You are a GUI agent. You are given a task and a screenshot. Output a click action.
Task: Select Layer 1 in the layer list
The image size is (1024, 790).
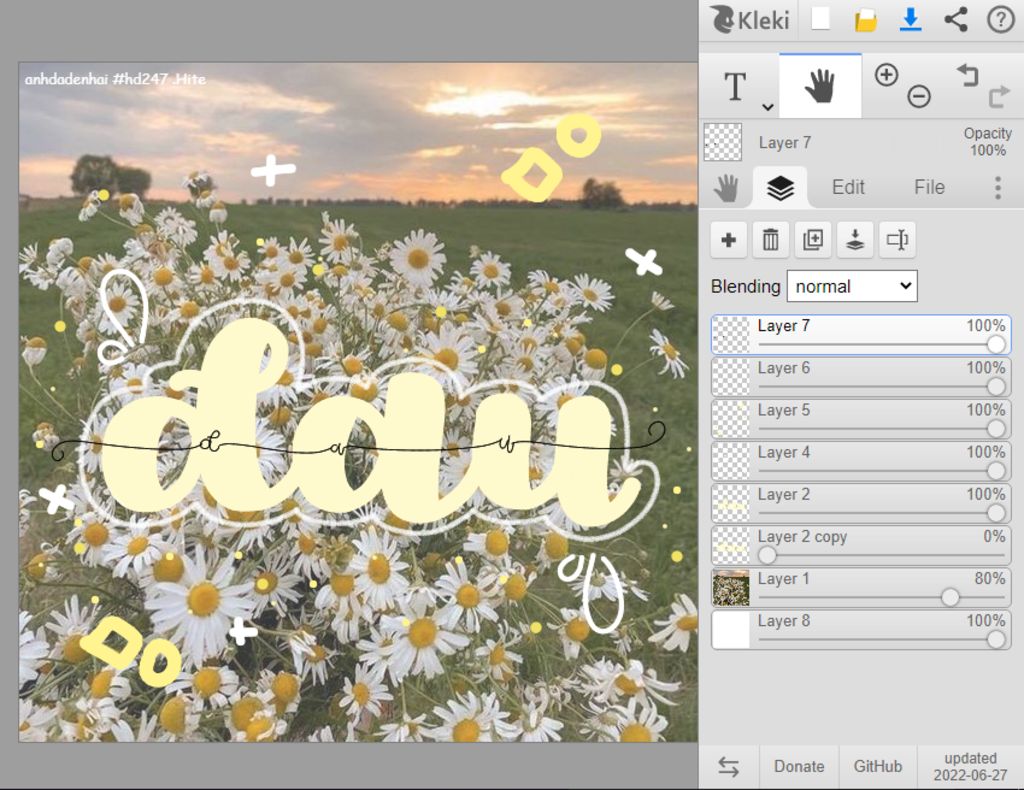click(861, 588)
